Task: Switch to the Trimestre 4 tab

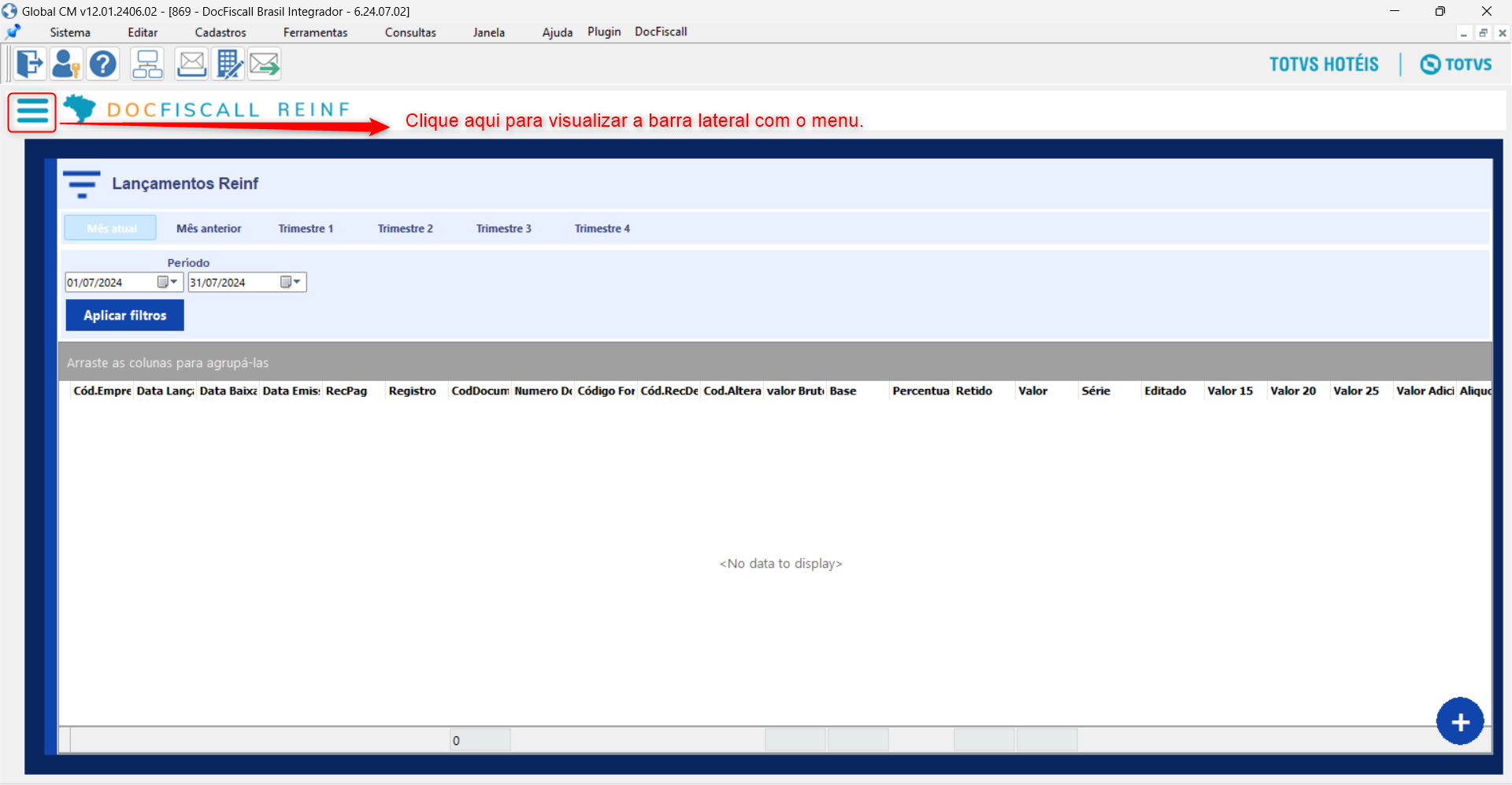Action: click(x=602, y=228)
